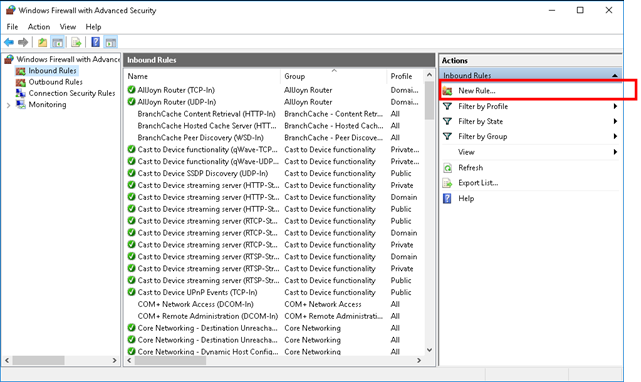Click the Filter by Profile funnel icon
The height and width of the screenshot is (382, 641).
click(447, 106)
